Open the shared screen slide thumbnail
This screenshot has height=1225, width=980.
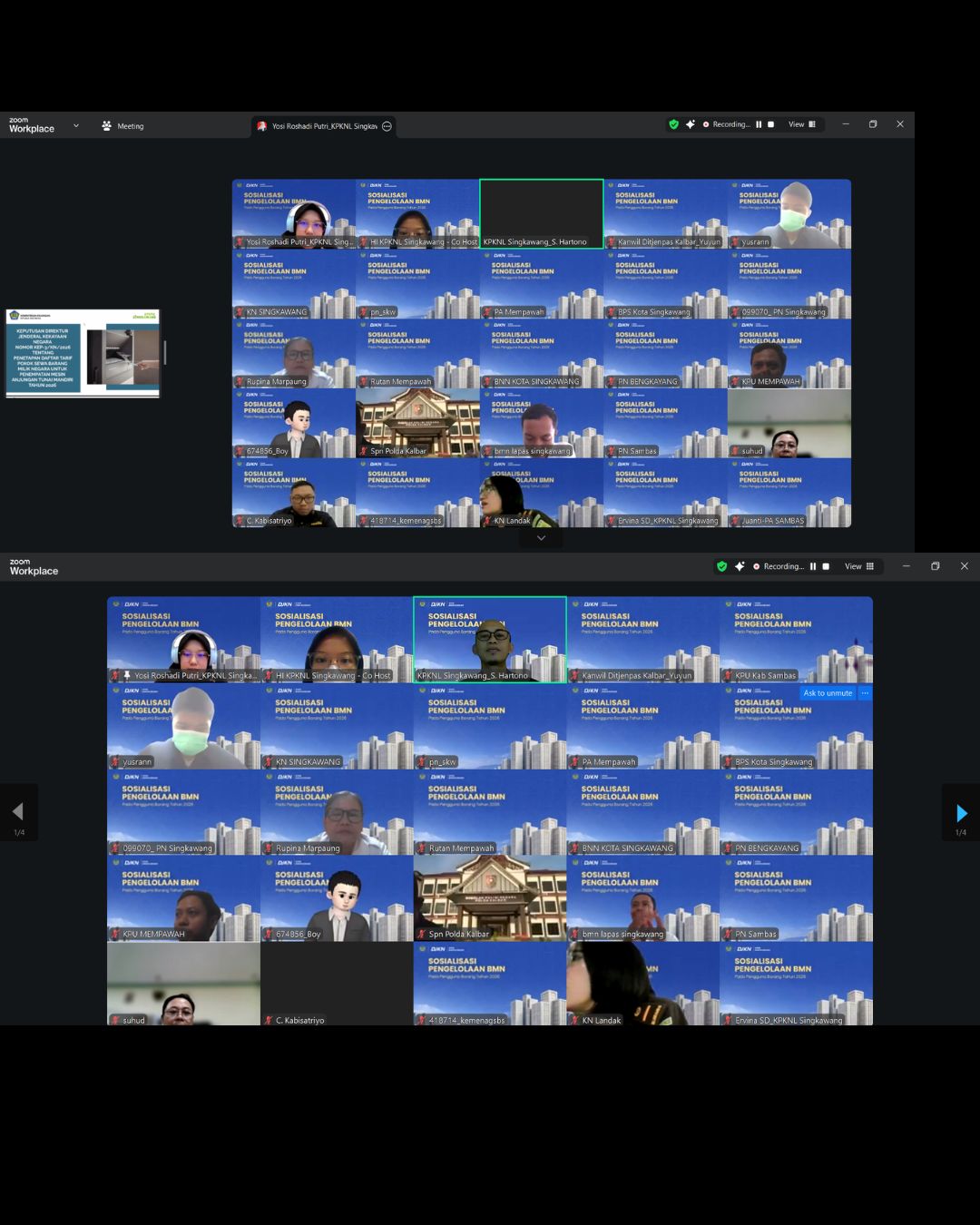[83, 353]
